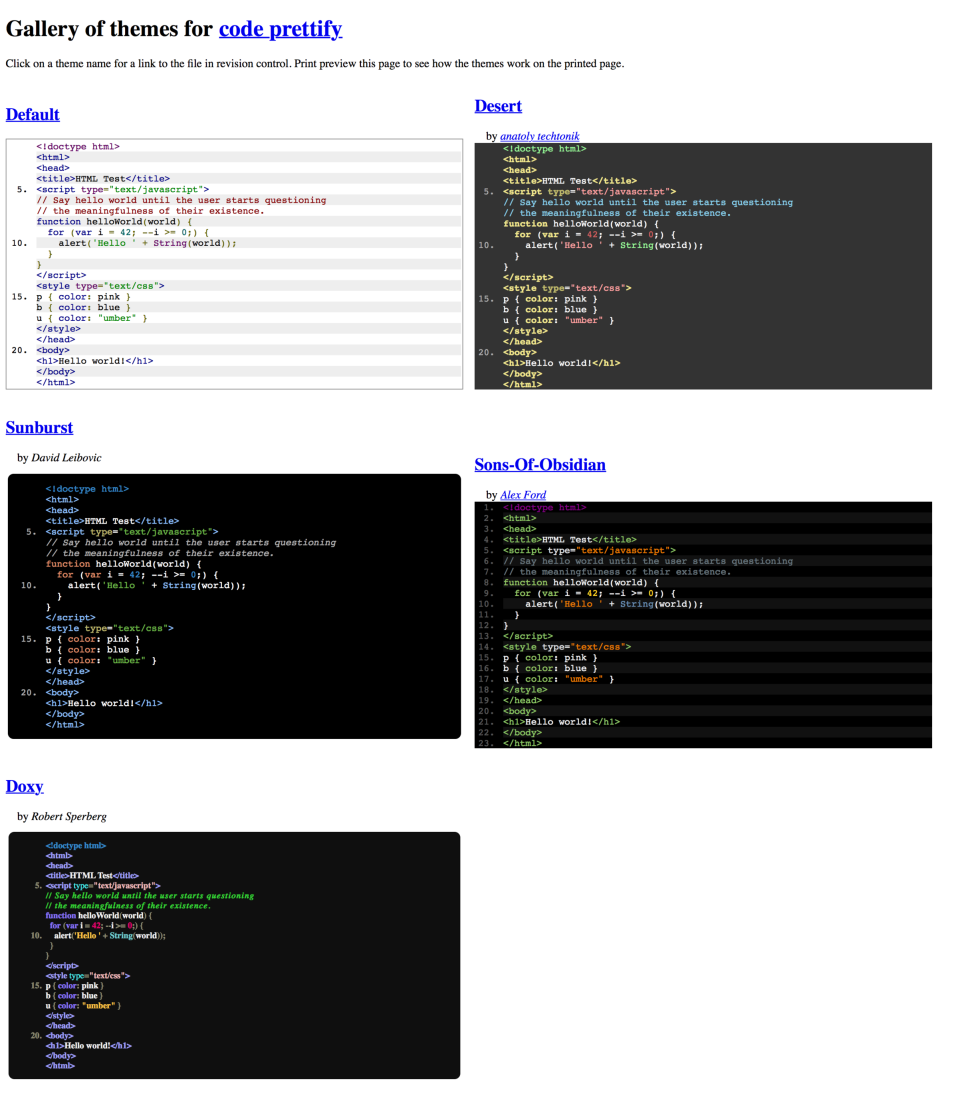Open the Doxy theme link
966x1107 pixels.
(x=25, y=786)
